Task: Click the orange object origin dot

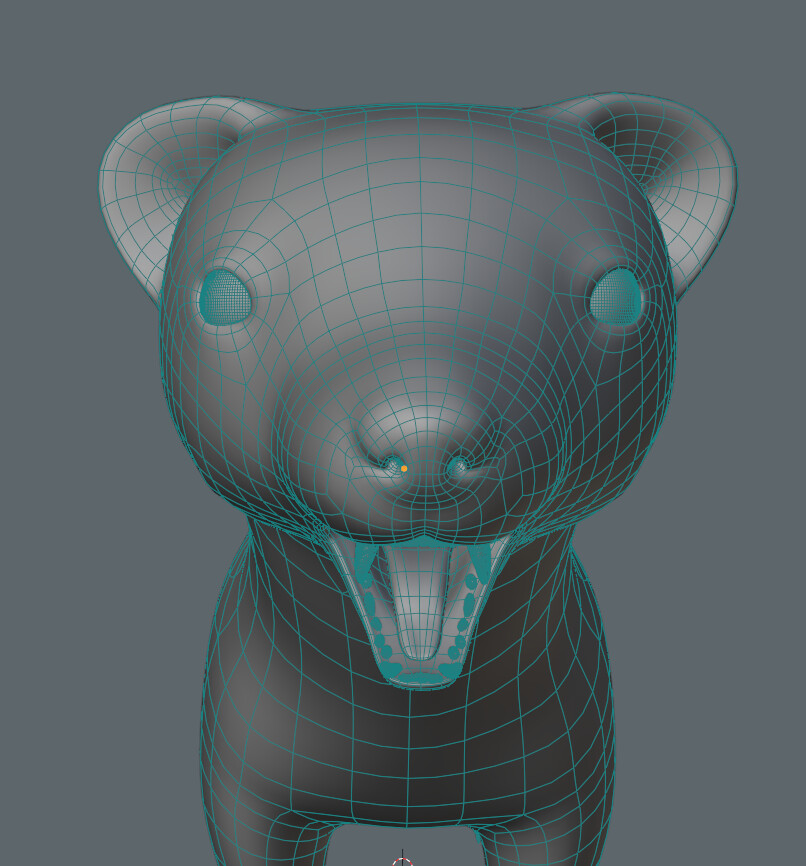Action: point(404,468)
